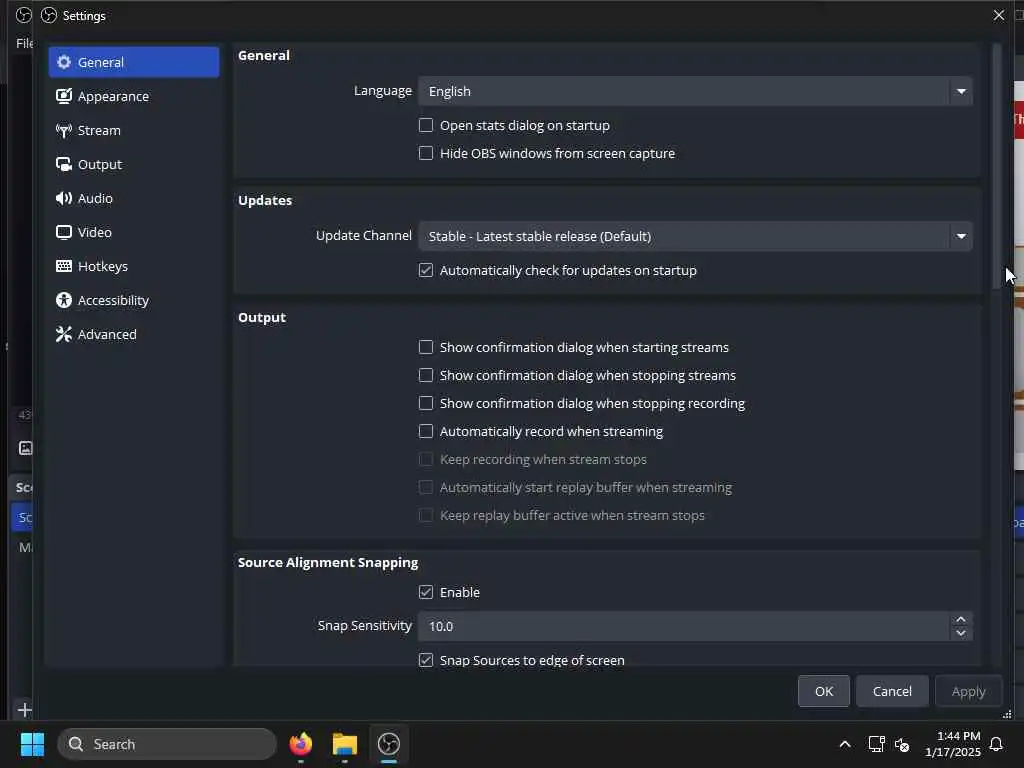Open the Update Channel dropdown

tap(695, 236)
